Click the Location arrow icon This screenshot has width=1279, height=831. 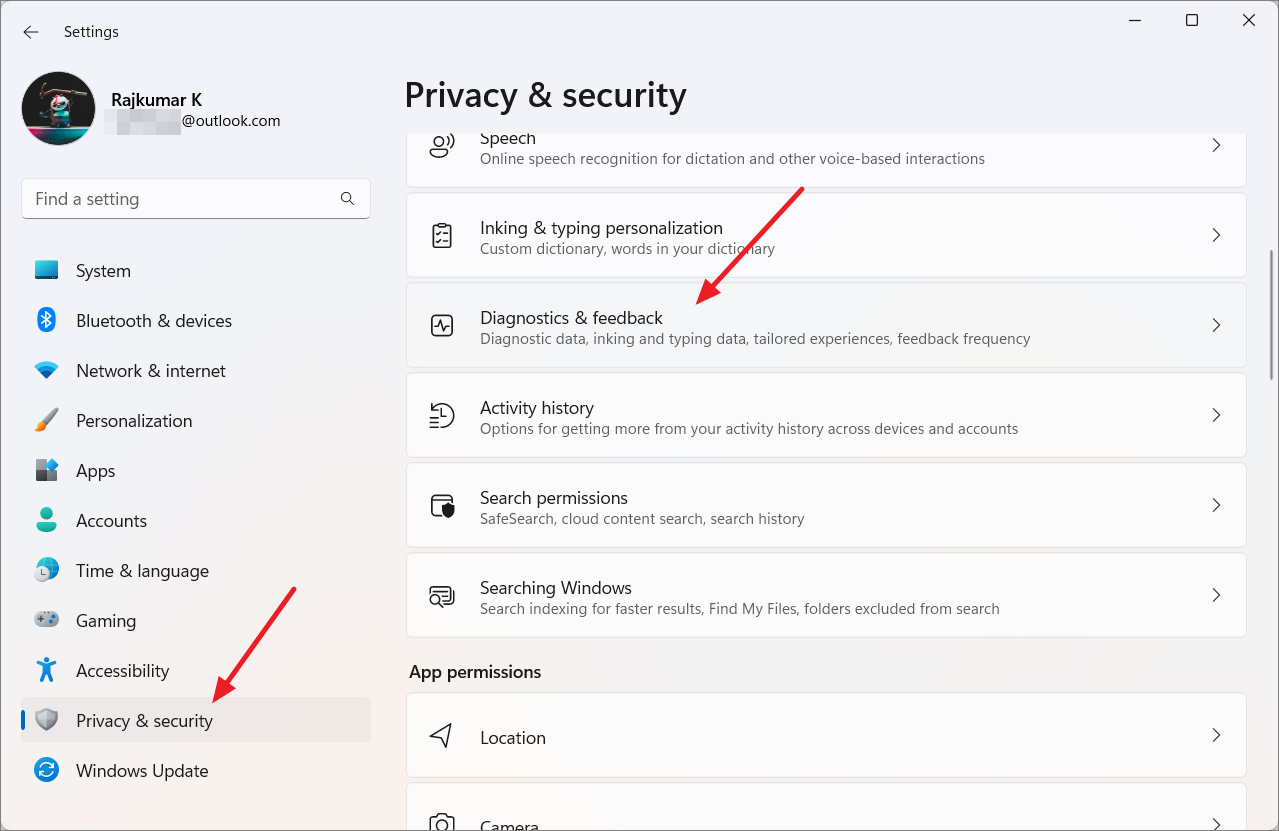tap(442, 737)
